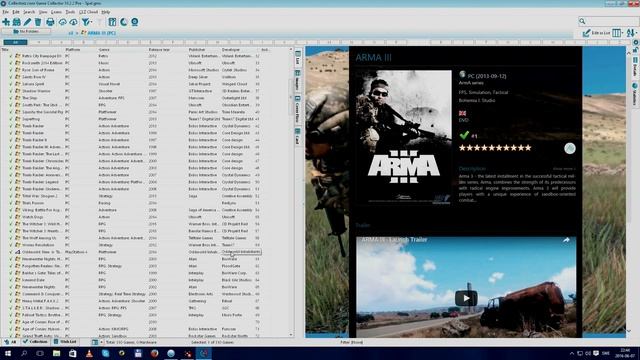Click the Show more description link
640x360 pixels.
point(564,169)
